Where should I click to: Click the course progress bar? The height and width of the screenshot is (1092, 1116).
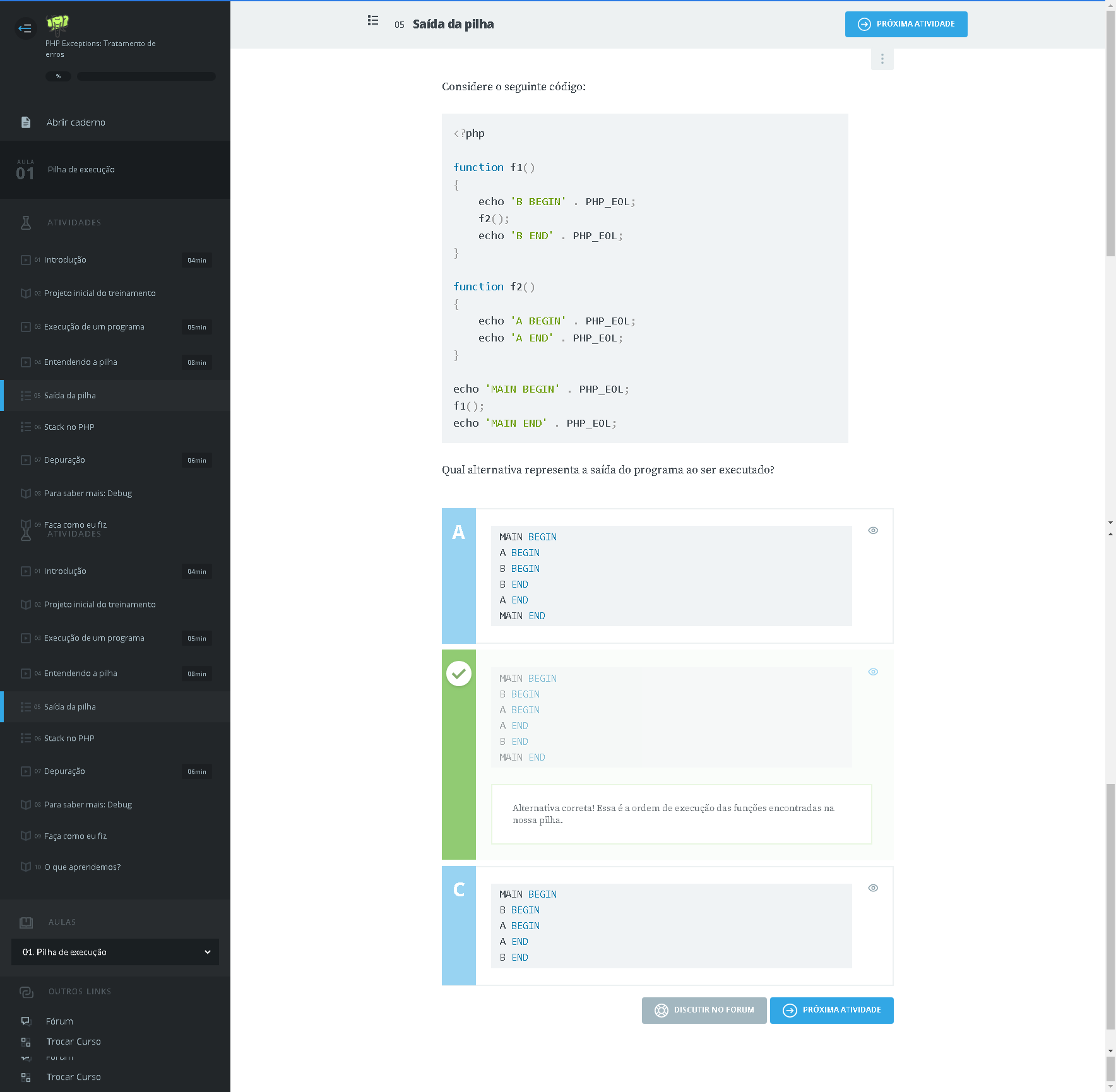tap(146, 76)
